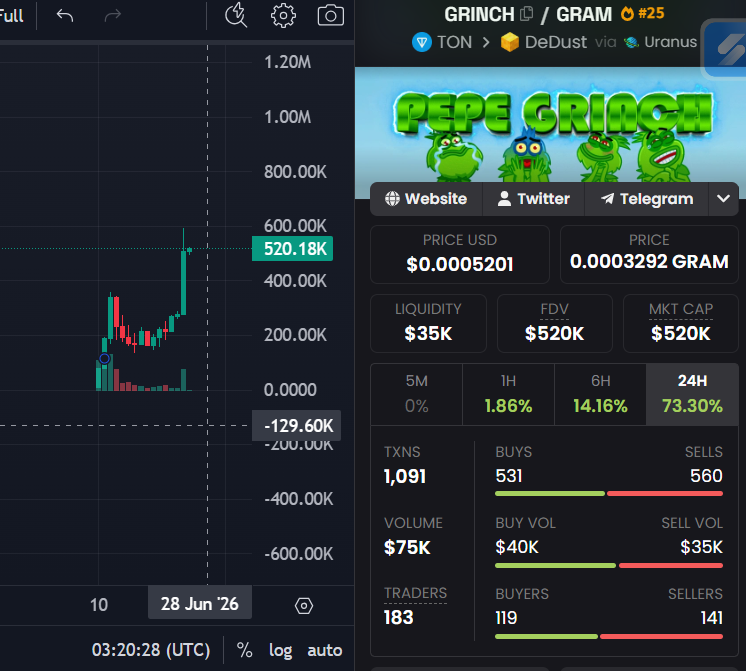Click the 0.0003292 GRAM price box
746x671 pixels.
coord(649,254)
